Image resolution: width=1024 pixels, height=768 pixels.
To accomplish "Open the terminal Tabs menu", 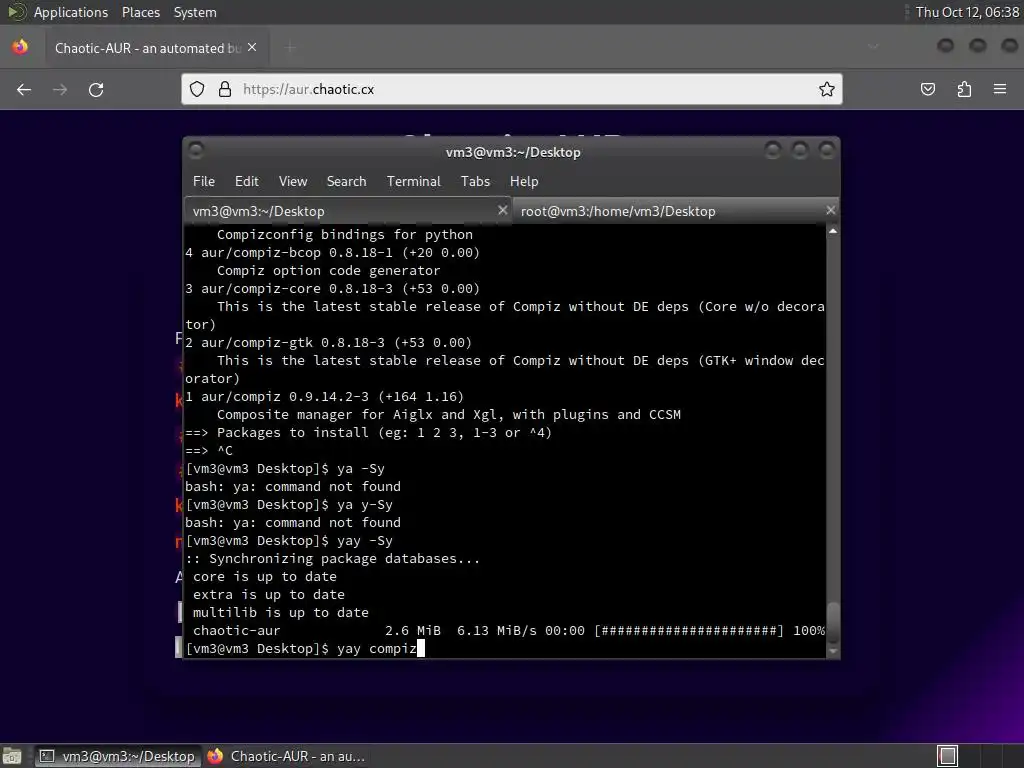I will 475,182.
